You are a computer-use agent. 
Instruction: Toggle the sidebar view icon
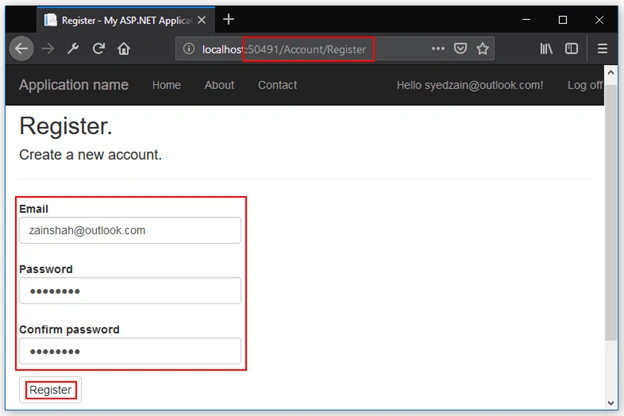571,49
